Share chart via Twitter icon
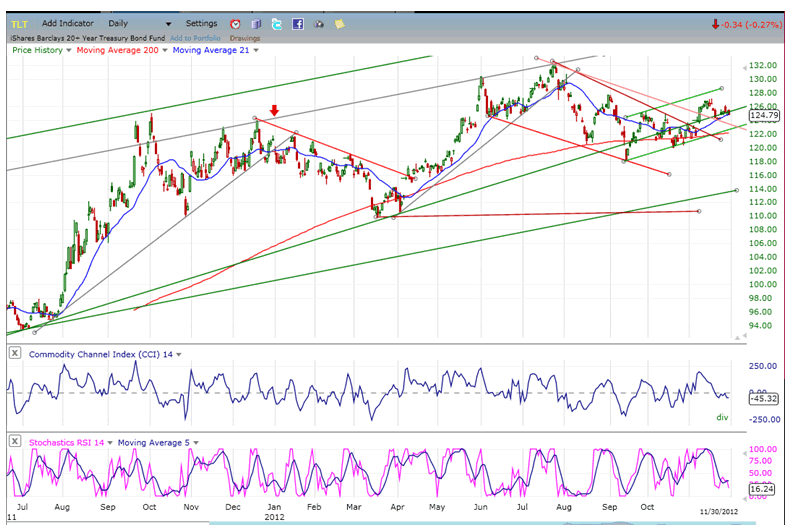The image size is (792, 531). tap(277, 23)
